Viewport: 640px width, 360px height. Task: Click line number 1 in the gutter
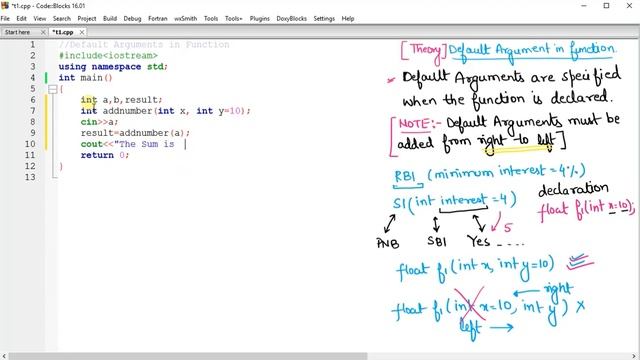click(x=33, y=44)
